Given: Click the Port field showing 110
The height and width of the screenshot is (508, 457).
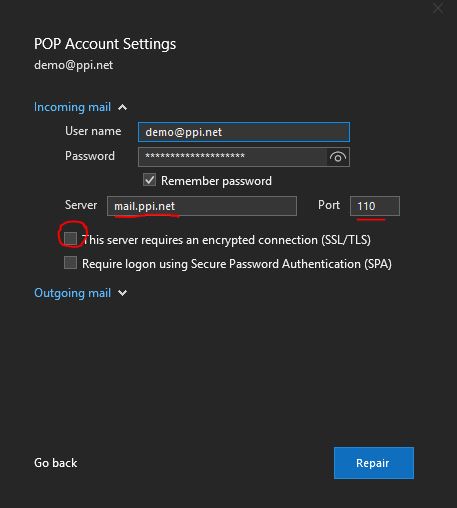Looking at the screenshot, I should [375, 206].
